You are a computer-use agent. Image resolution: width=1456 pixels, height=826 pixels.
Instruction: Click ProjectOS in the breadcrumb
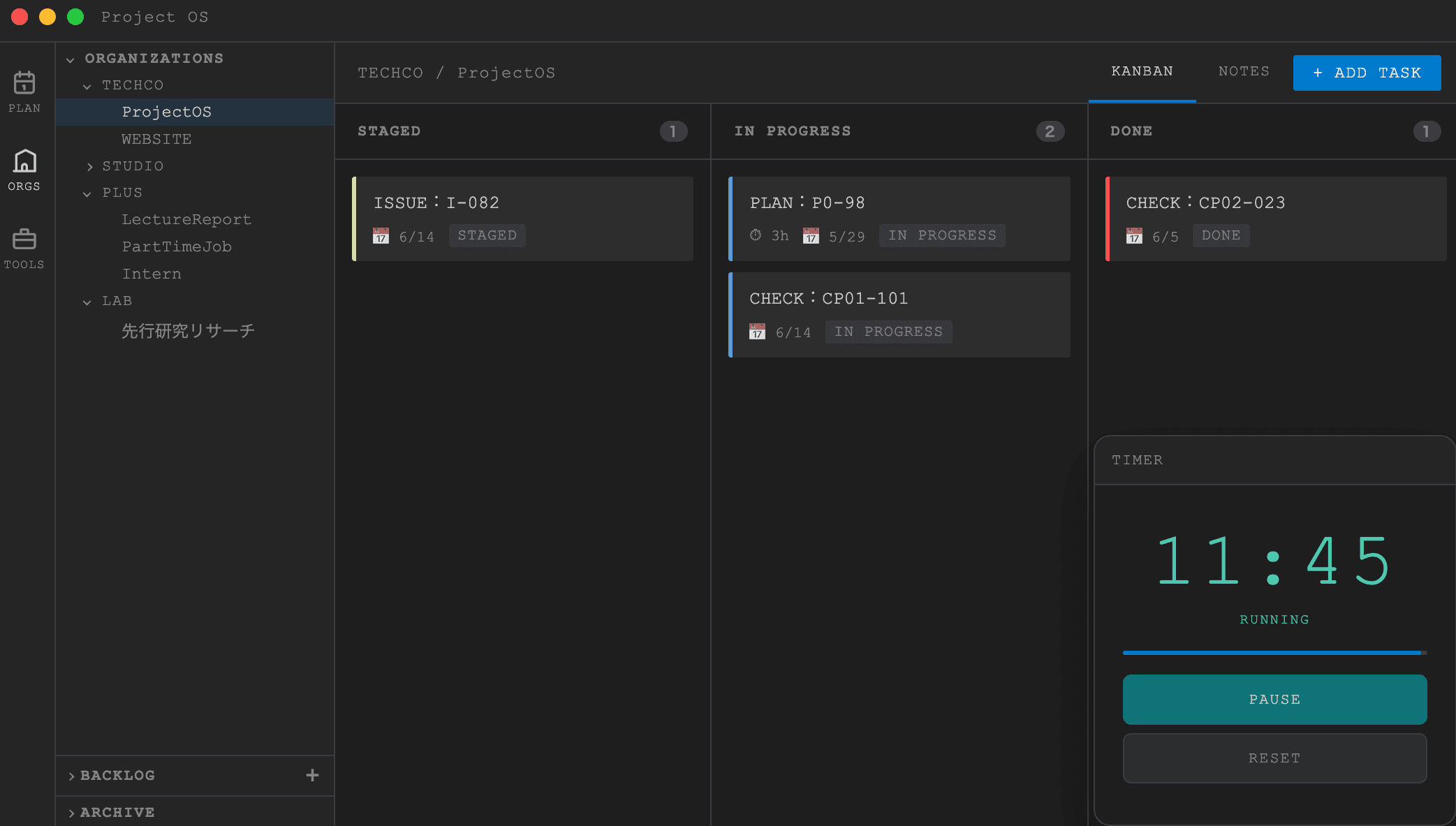click(506, 73)
